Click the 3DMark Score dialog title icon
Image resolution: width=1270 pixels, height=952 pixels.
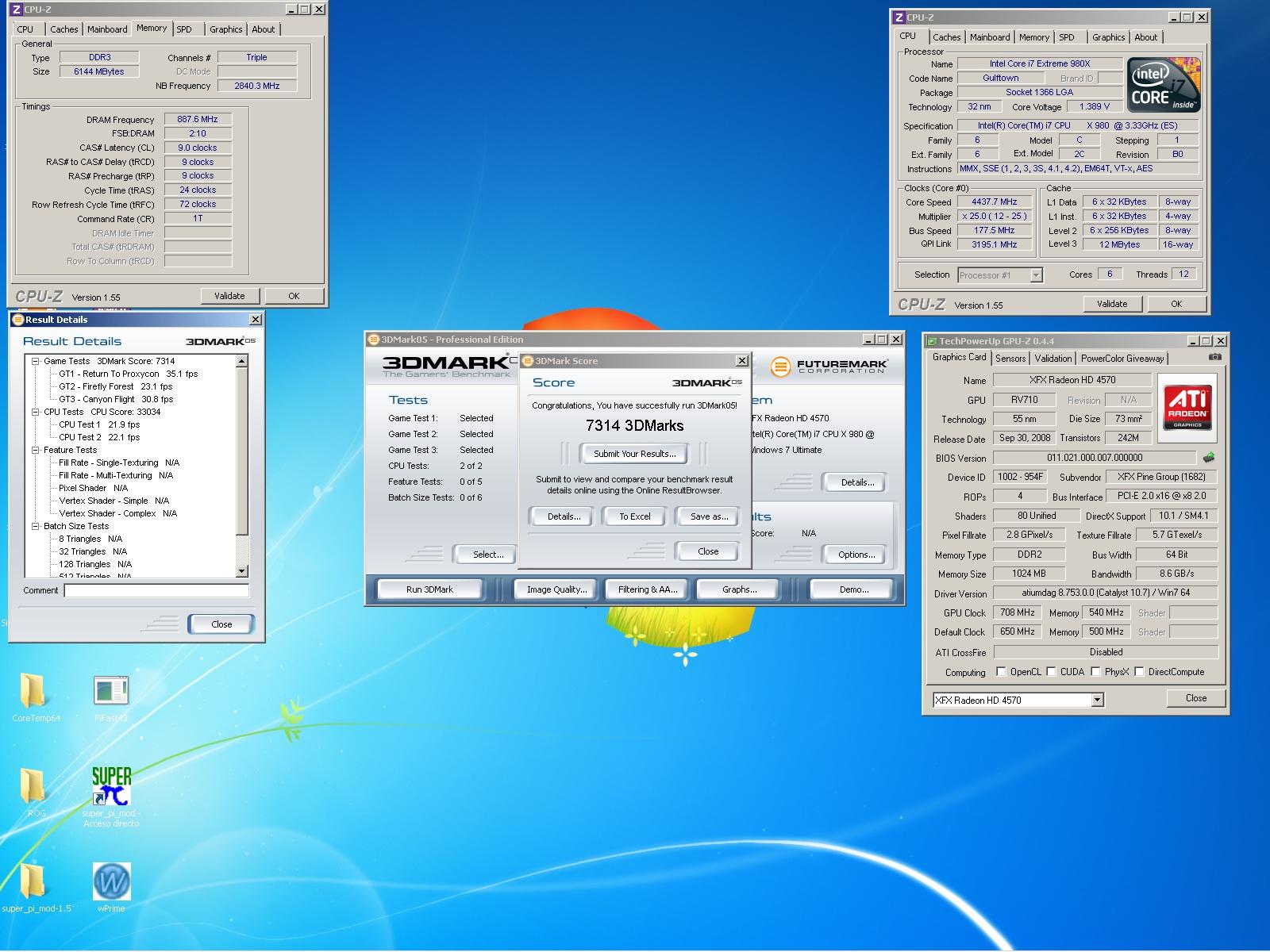coord(528,361)
